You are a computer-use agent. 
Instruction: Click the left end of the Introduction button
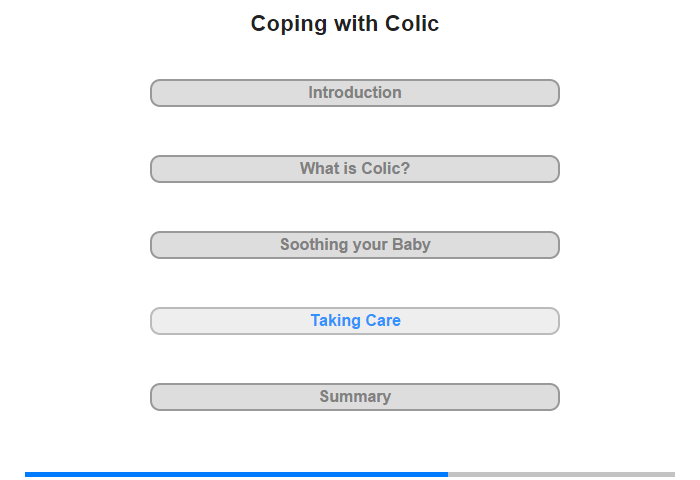(x=156, y=93)
